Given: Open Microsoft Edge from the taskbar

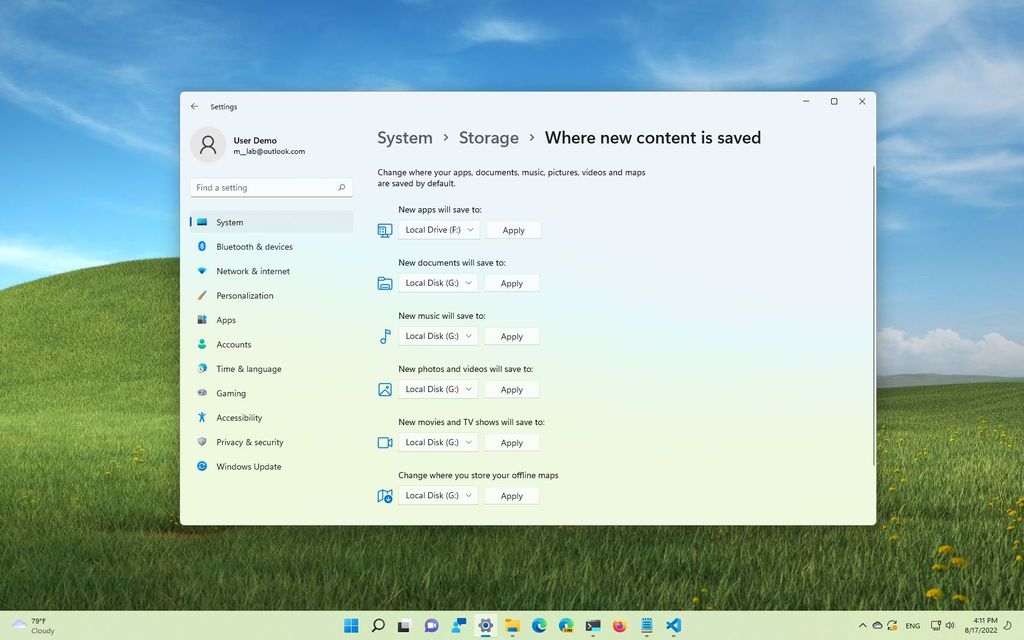Looking at the screenshot, I should [x=539, y=625].
